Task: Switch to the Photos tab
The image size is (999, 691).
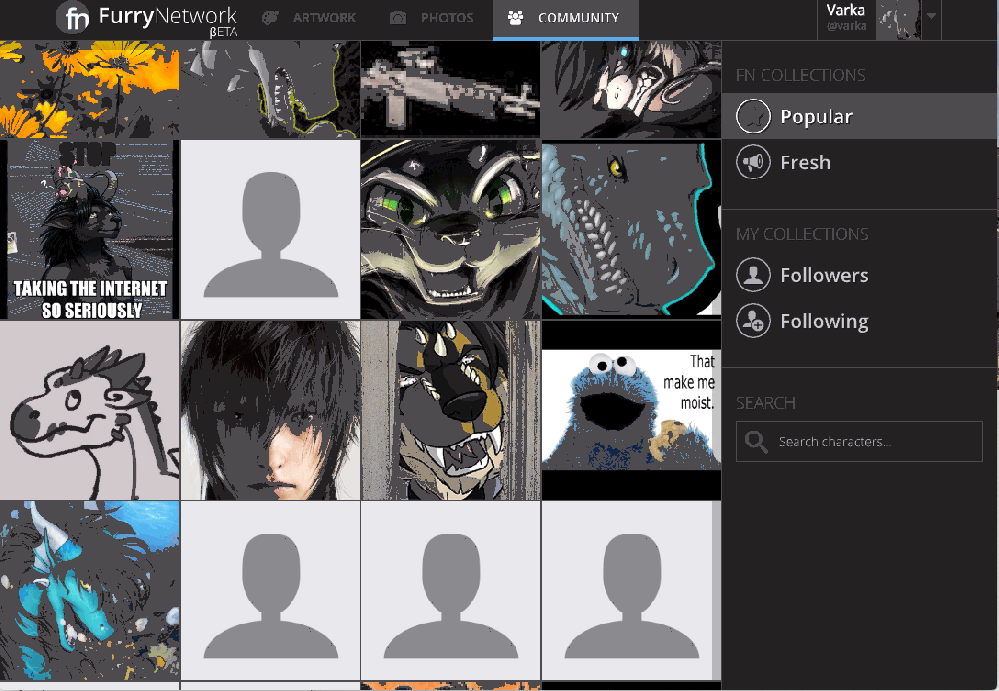Action: (x=446, y=17)
